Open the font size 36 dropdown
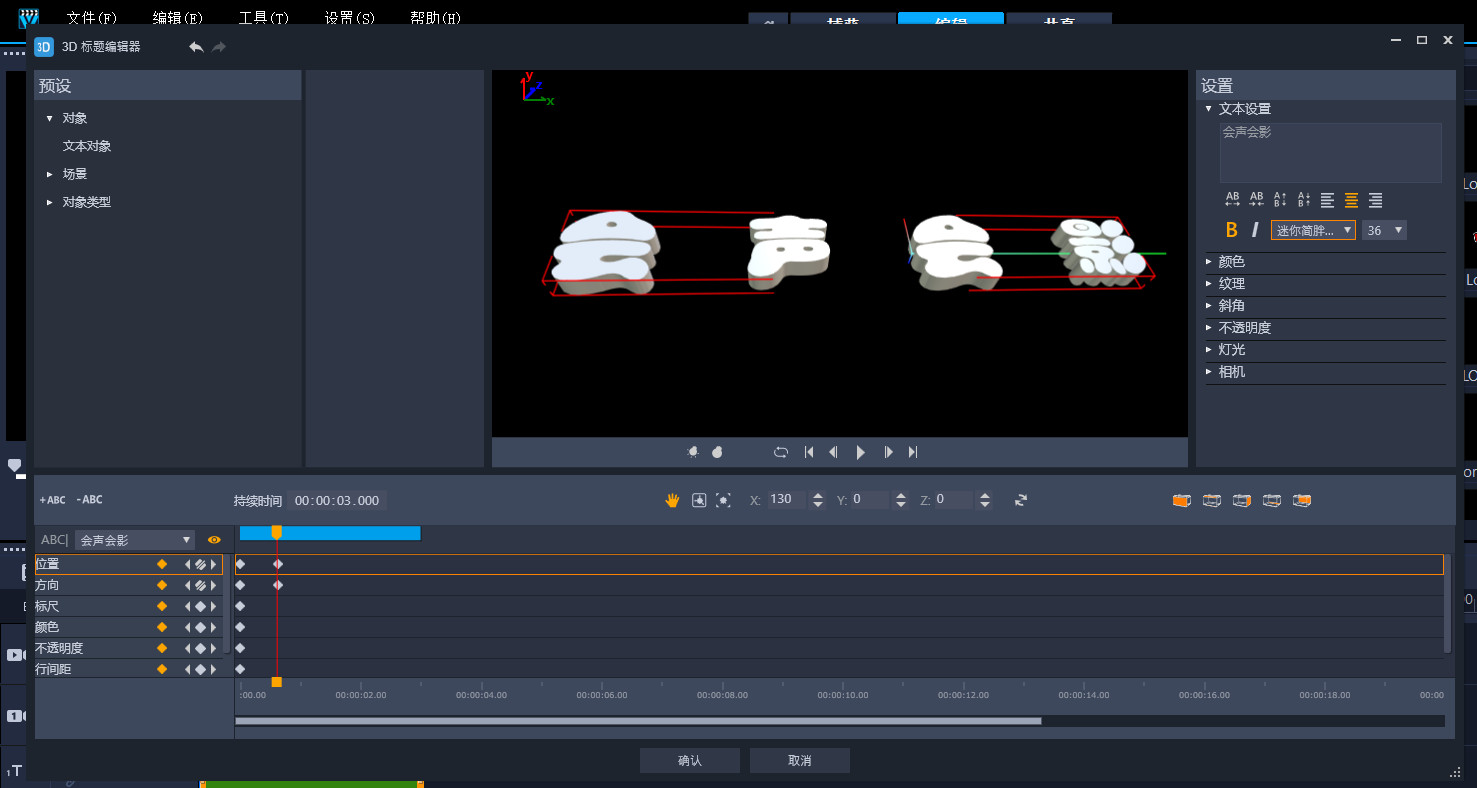1477x788 pixels. click(1384, 230)
